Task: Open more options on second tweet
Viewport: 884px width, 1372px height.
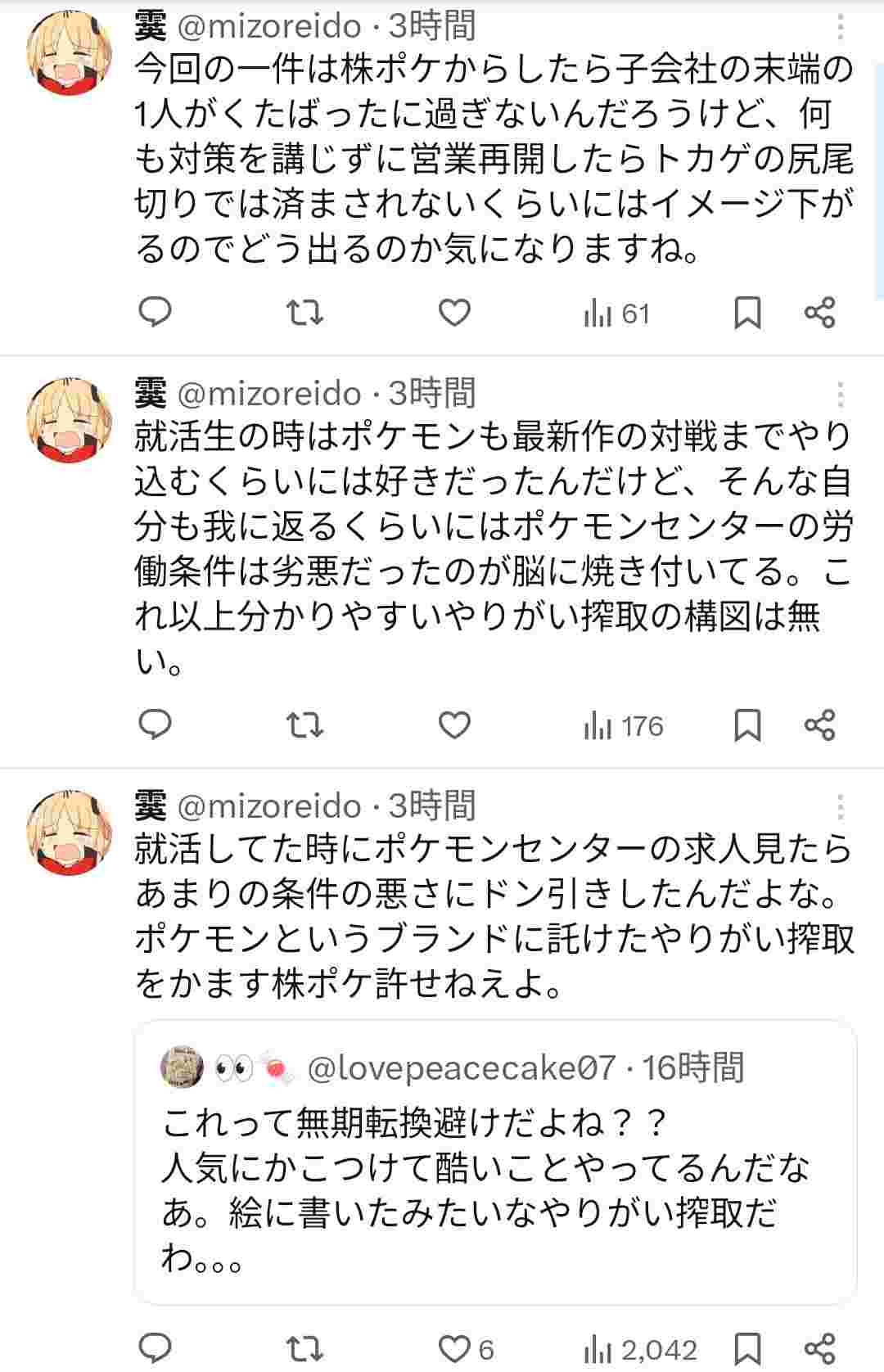Action: coord(840,395)
